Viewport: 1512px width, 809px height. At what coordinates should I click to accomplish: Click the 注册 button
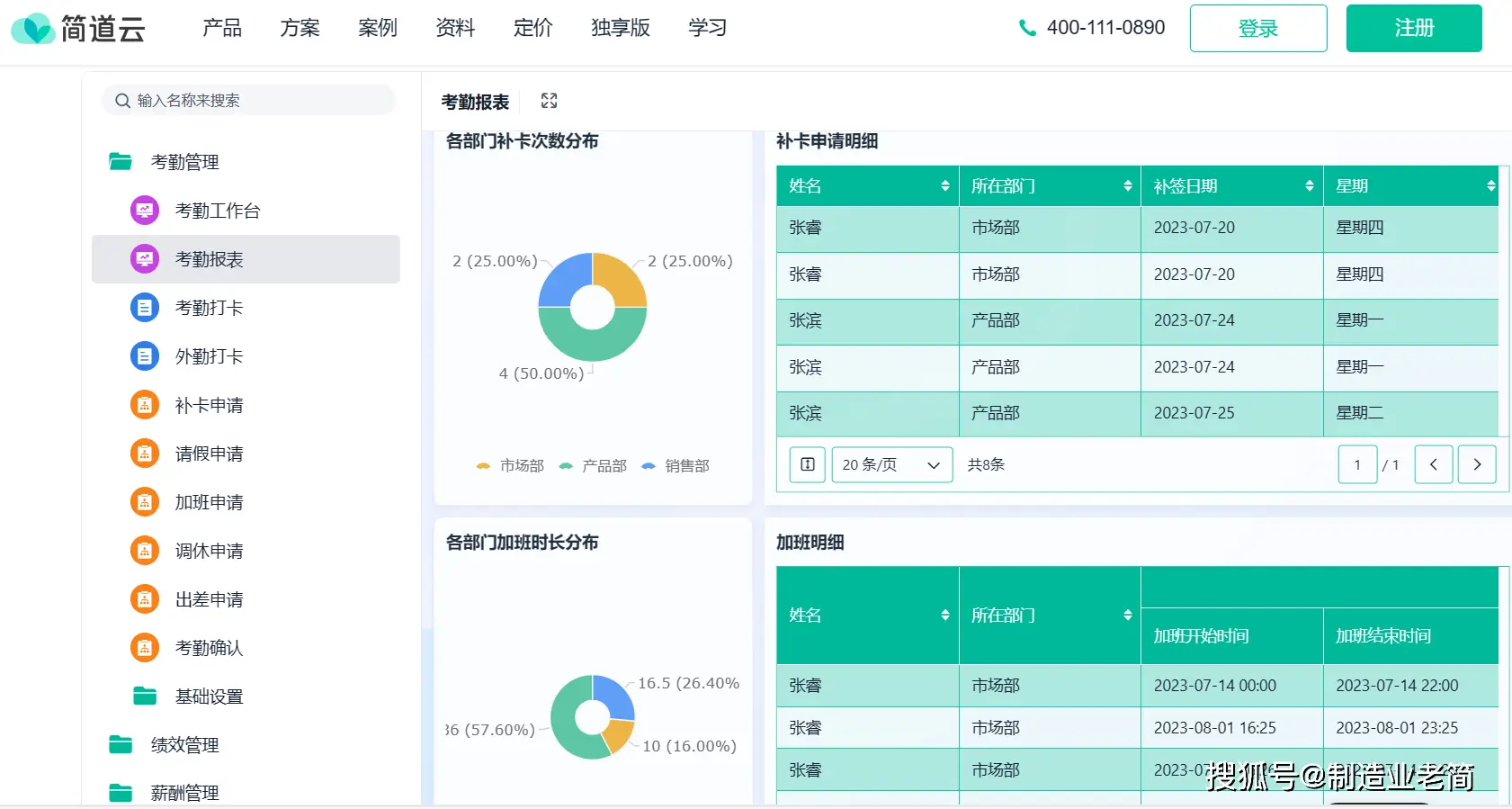point(1414,28)
